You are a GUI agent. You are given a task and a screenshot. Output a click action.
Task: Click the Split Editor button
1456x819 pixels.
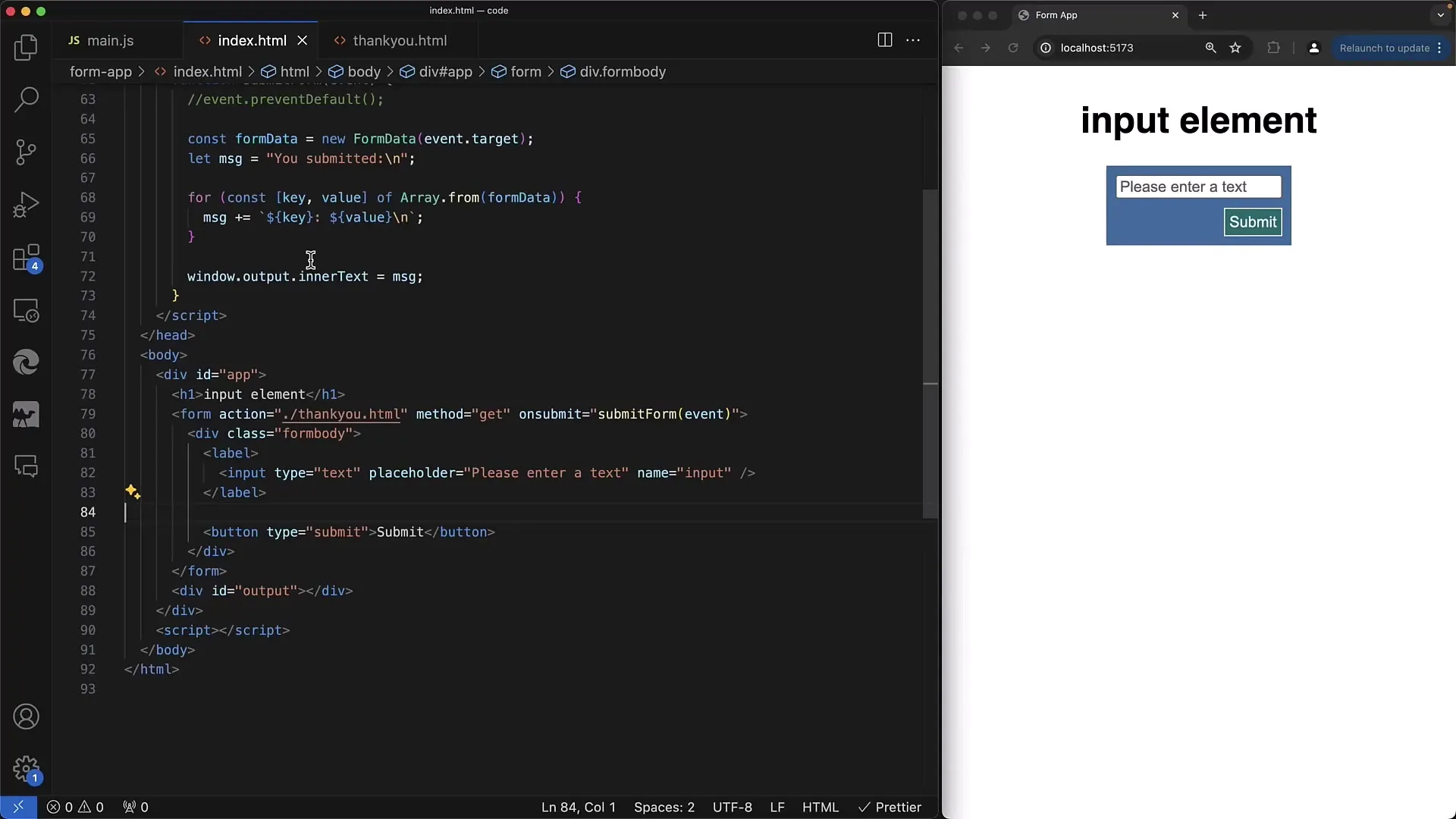pyautogui.click(x=884, y=39)
